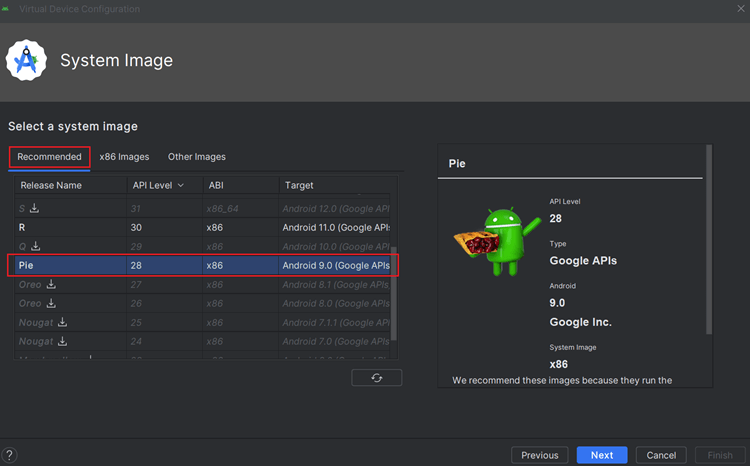The image size is (750, 466).
Task: Click API level 31 cell
Action: 165,209
